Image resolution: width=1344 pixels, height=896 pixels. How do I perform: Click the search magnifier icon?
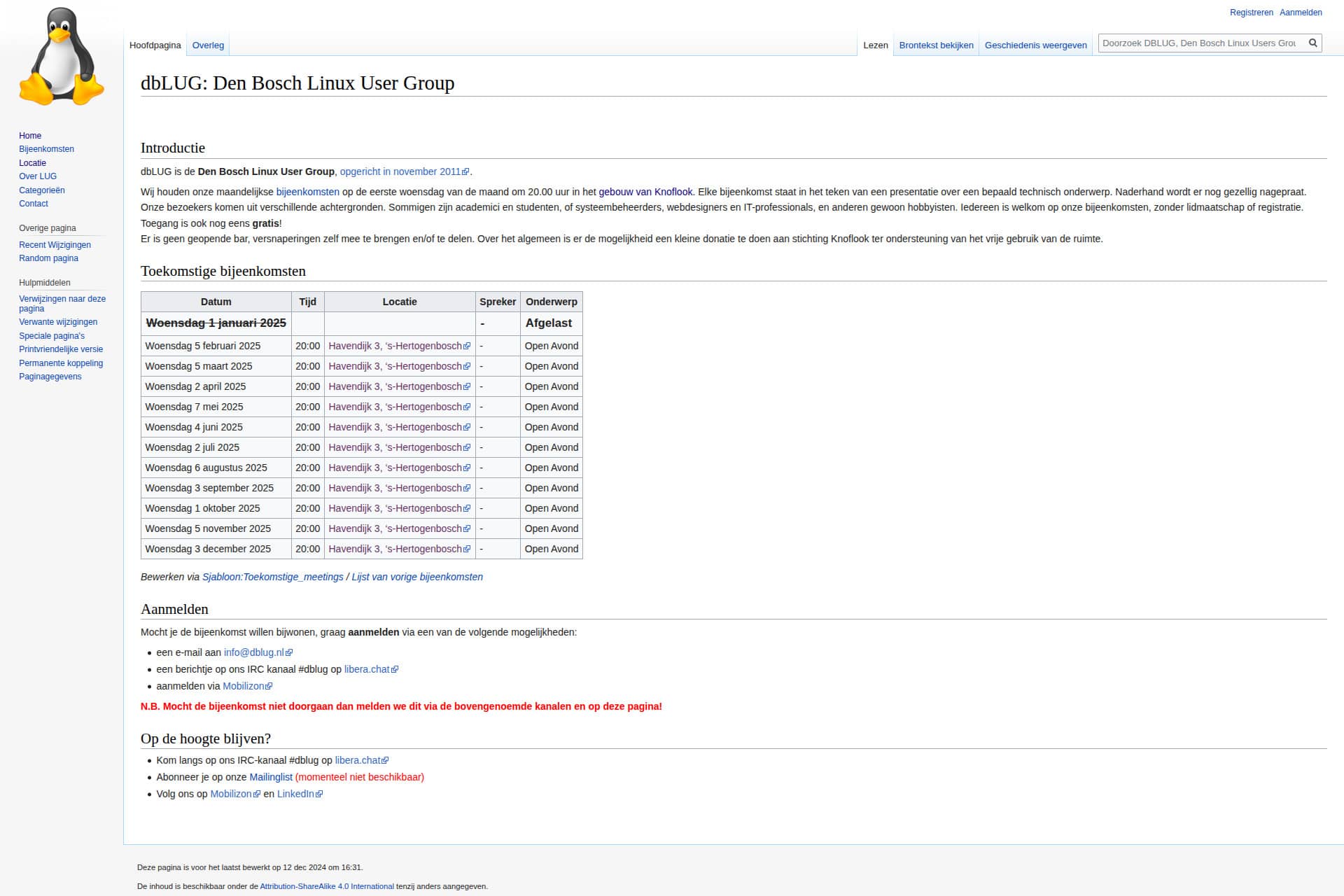tap(1312, 43)
